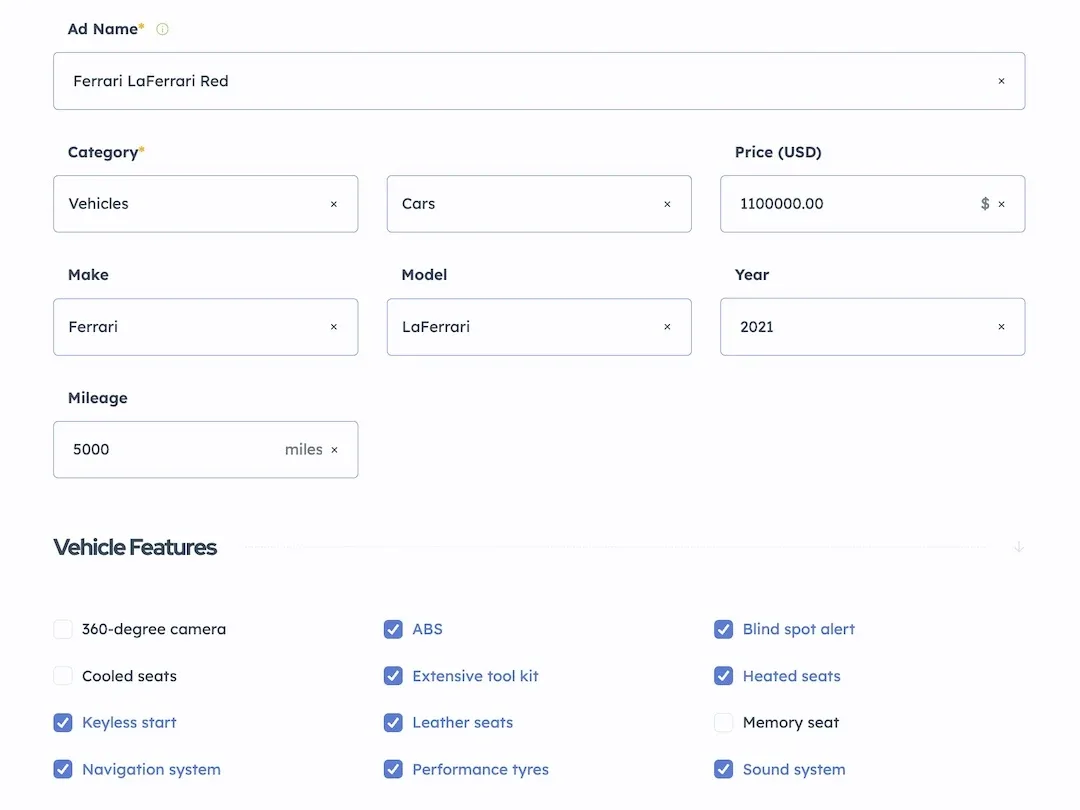1080x810 pixels.
Task: Click into the Ad Name text field
Action: (x=539, y=81)
